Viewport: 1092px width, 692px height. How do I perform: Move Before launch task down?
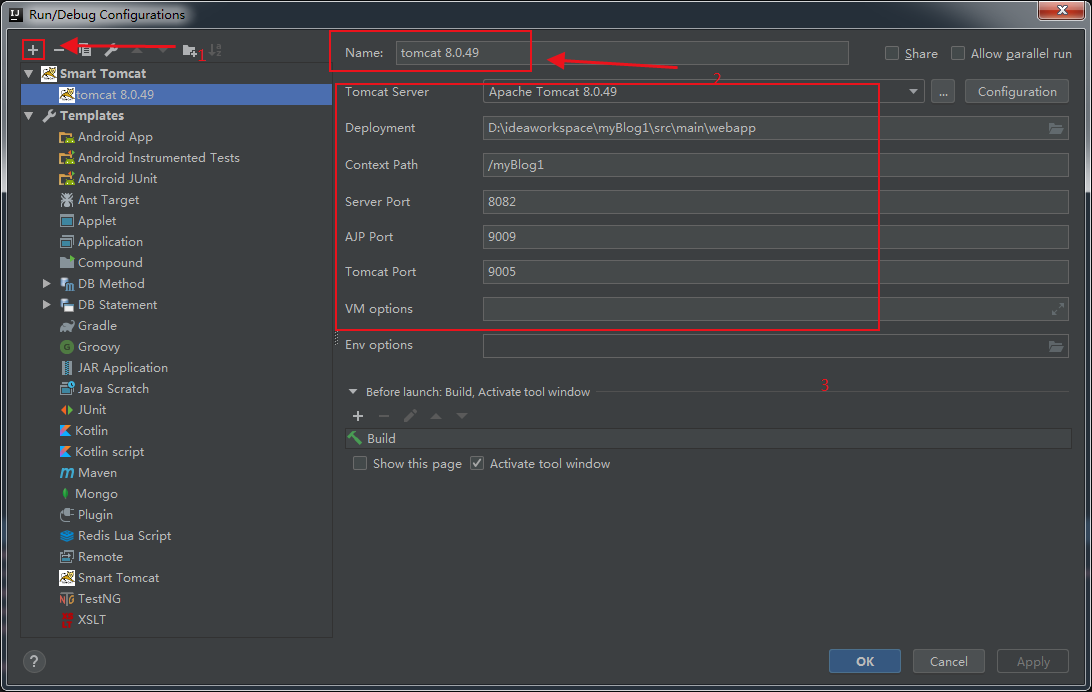(x=462, y=416)
